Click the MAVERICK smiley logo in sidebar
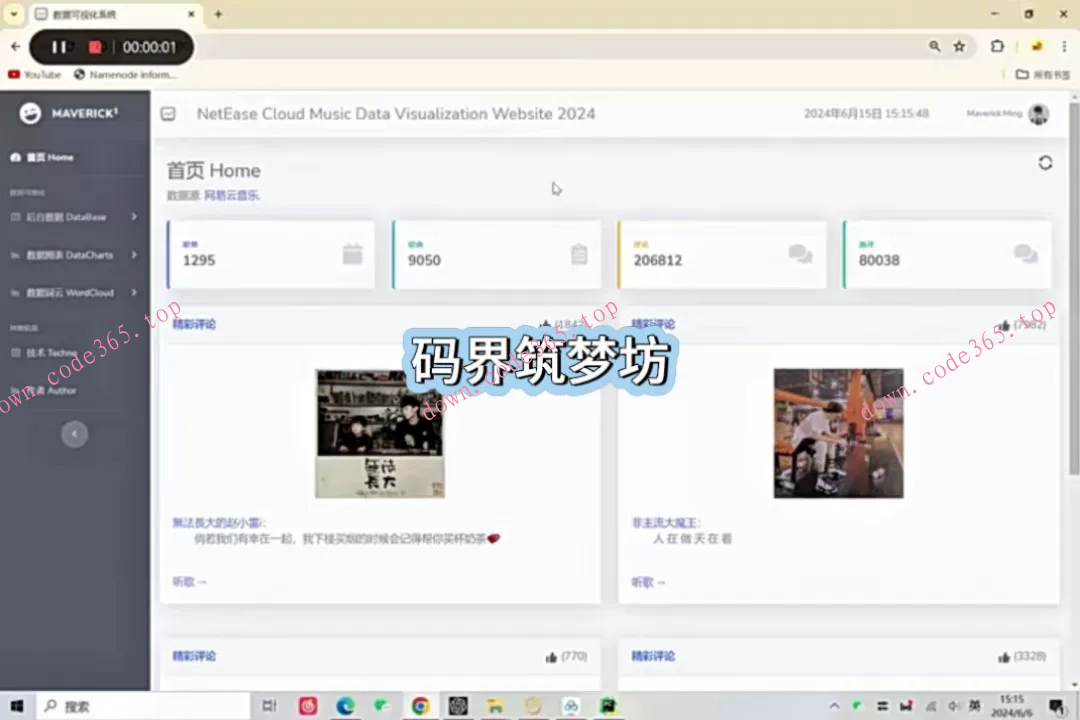1080x720 pixels. 30,114
